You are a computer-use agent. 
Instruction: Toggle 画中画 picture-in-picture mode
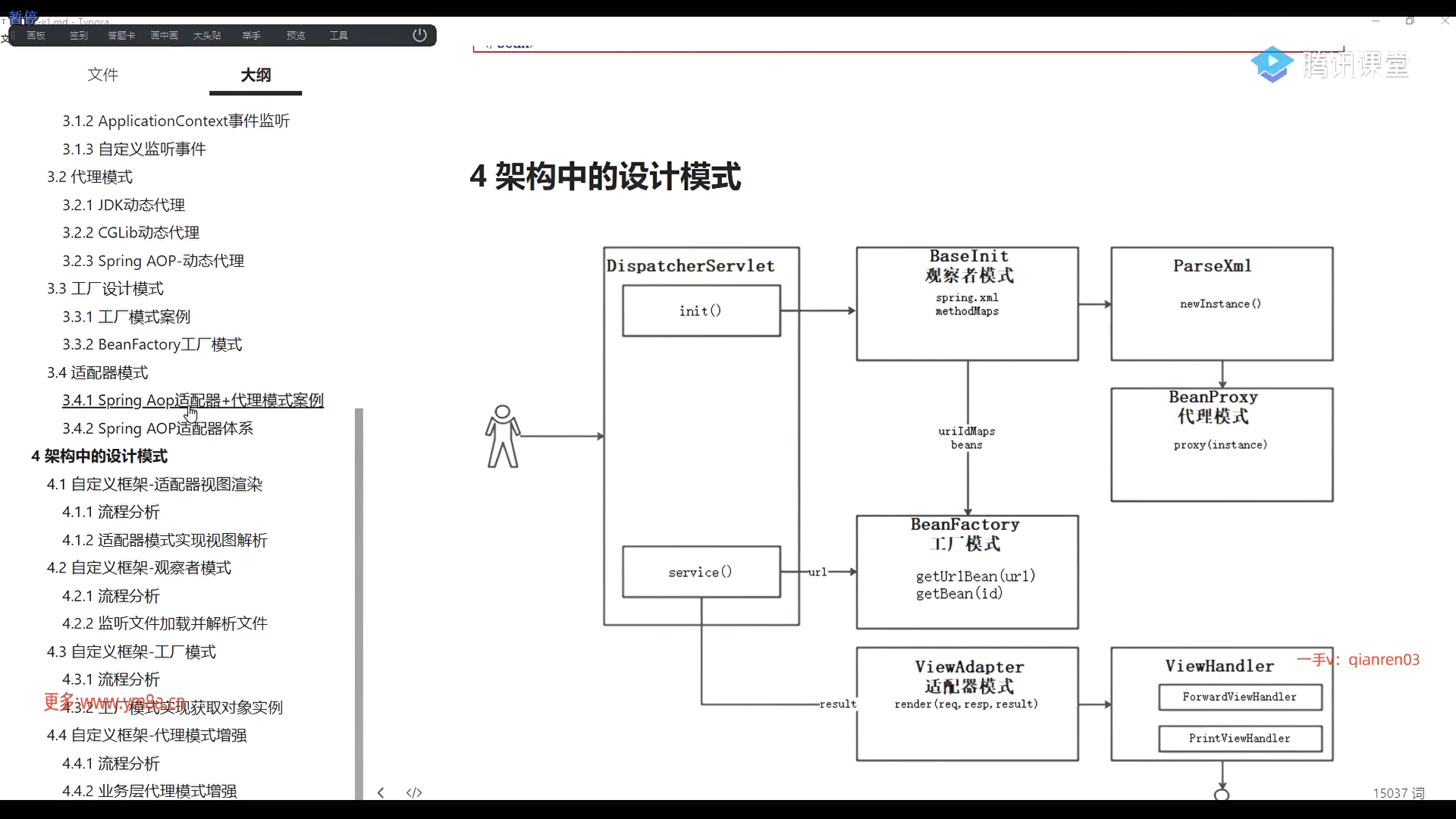[165, 36]
